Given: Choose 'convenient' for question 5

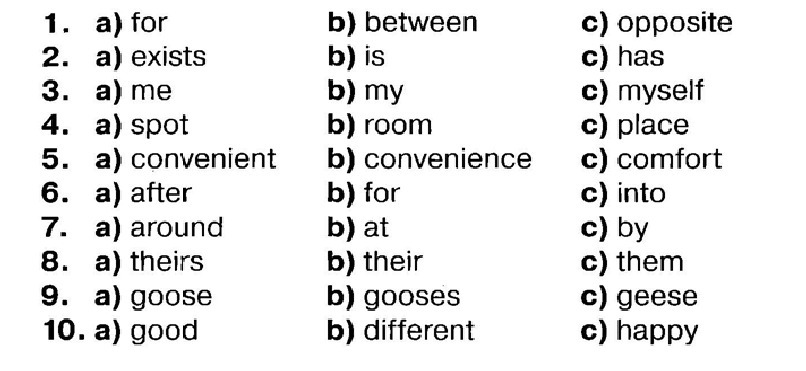Looking at the screenshot, I should [204, 159].
